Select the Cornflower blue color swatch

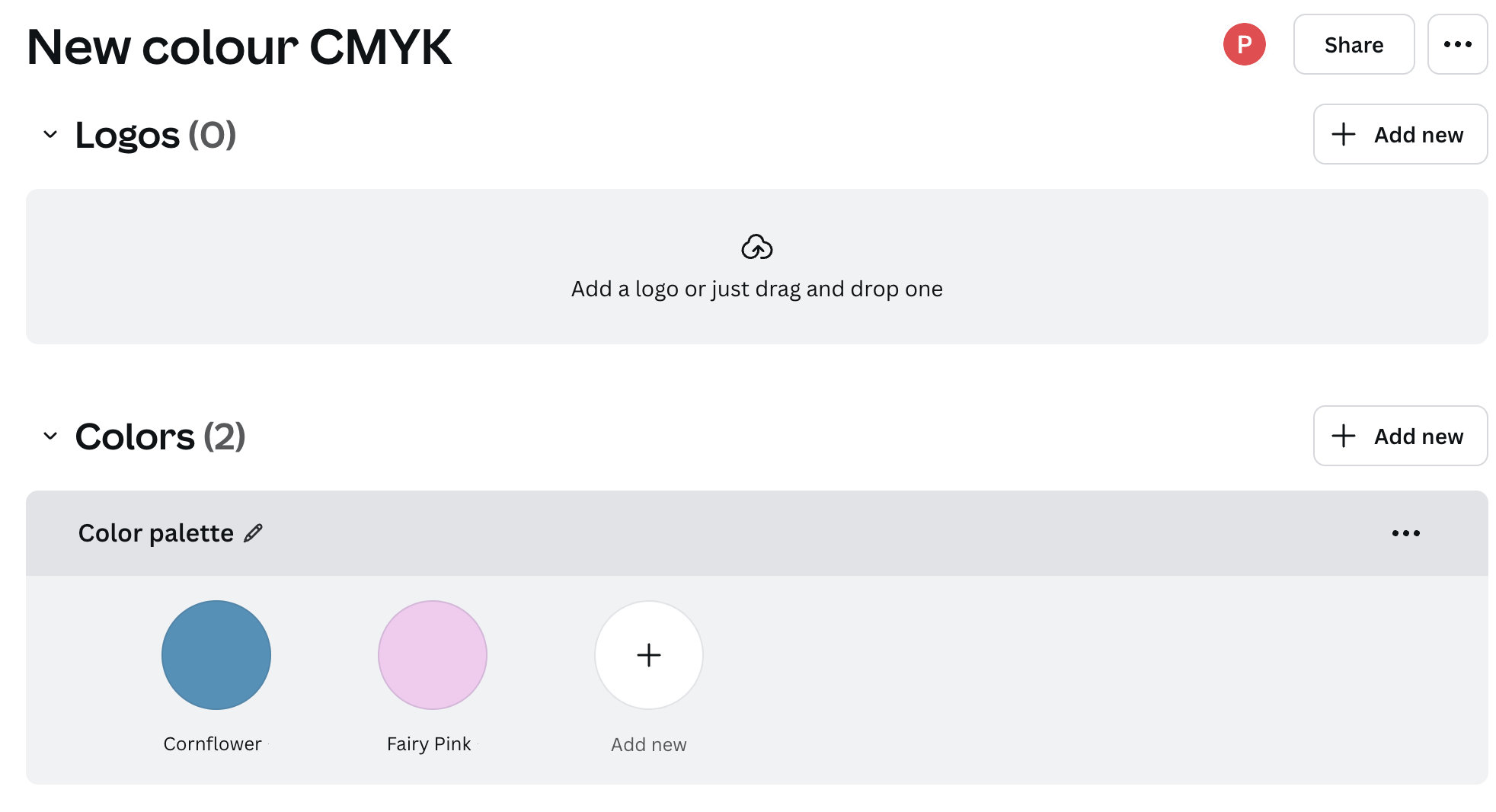216,655
